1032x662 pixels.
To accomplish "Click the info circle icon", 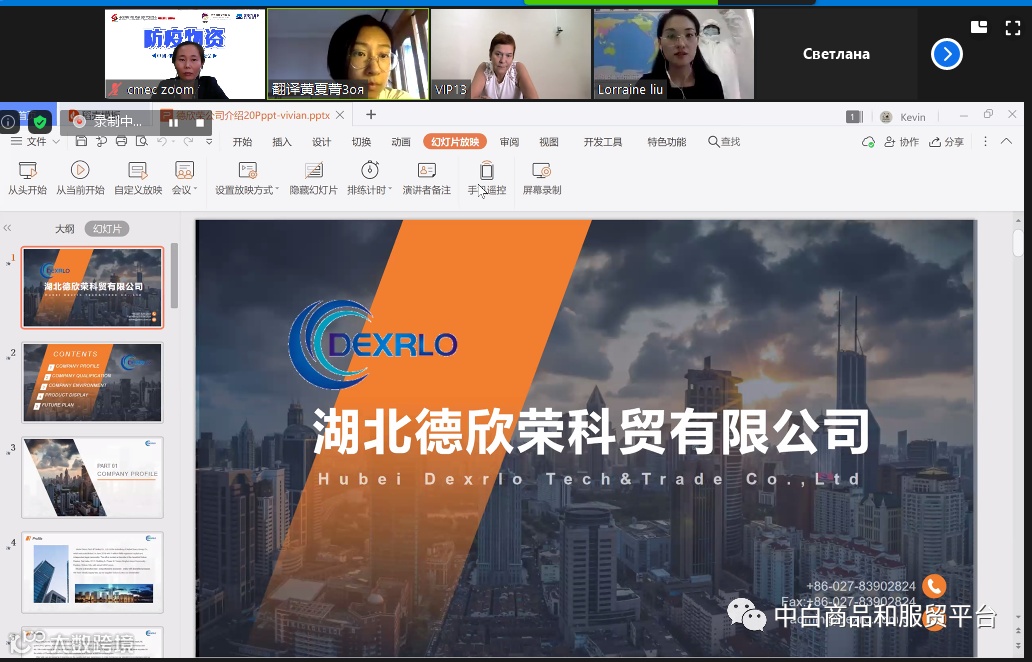I will pos(9,122).
